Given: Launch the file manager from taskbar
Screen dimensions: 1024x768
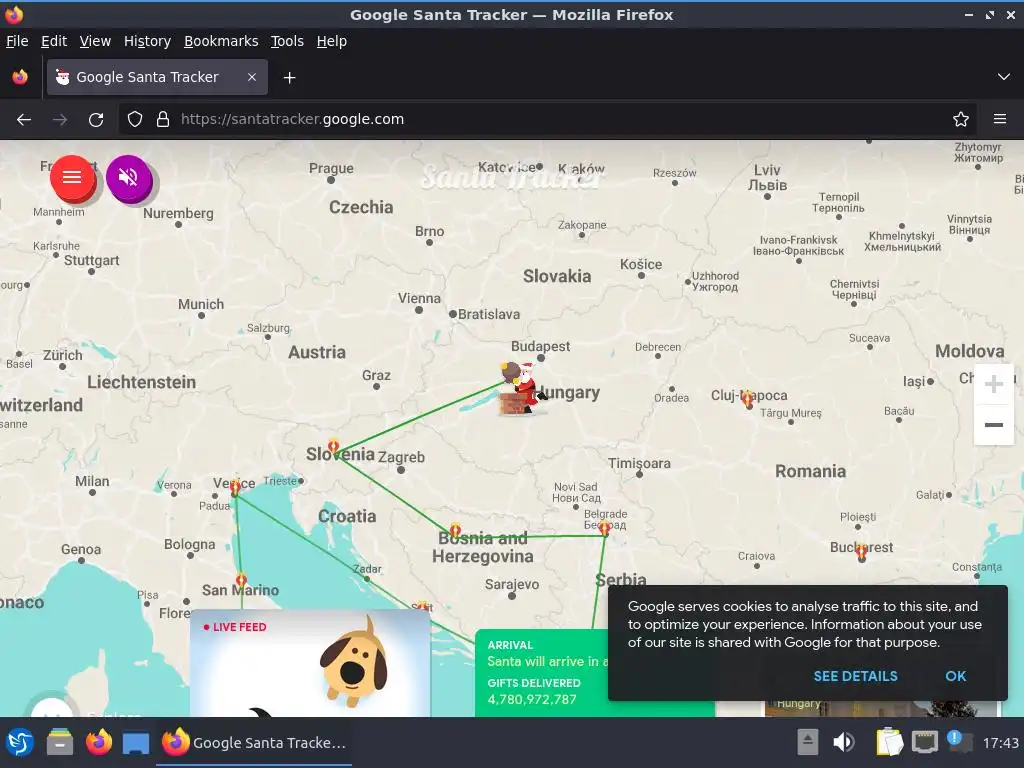Looking at the screenshot, I should coord(60,743).
